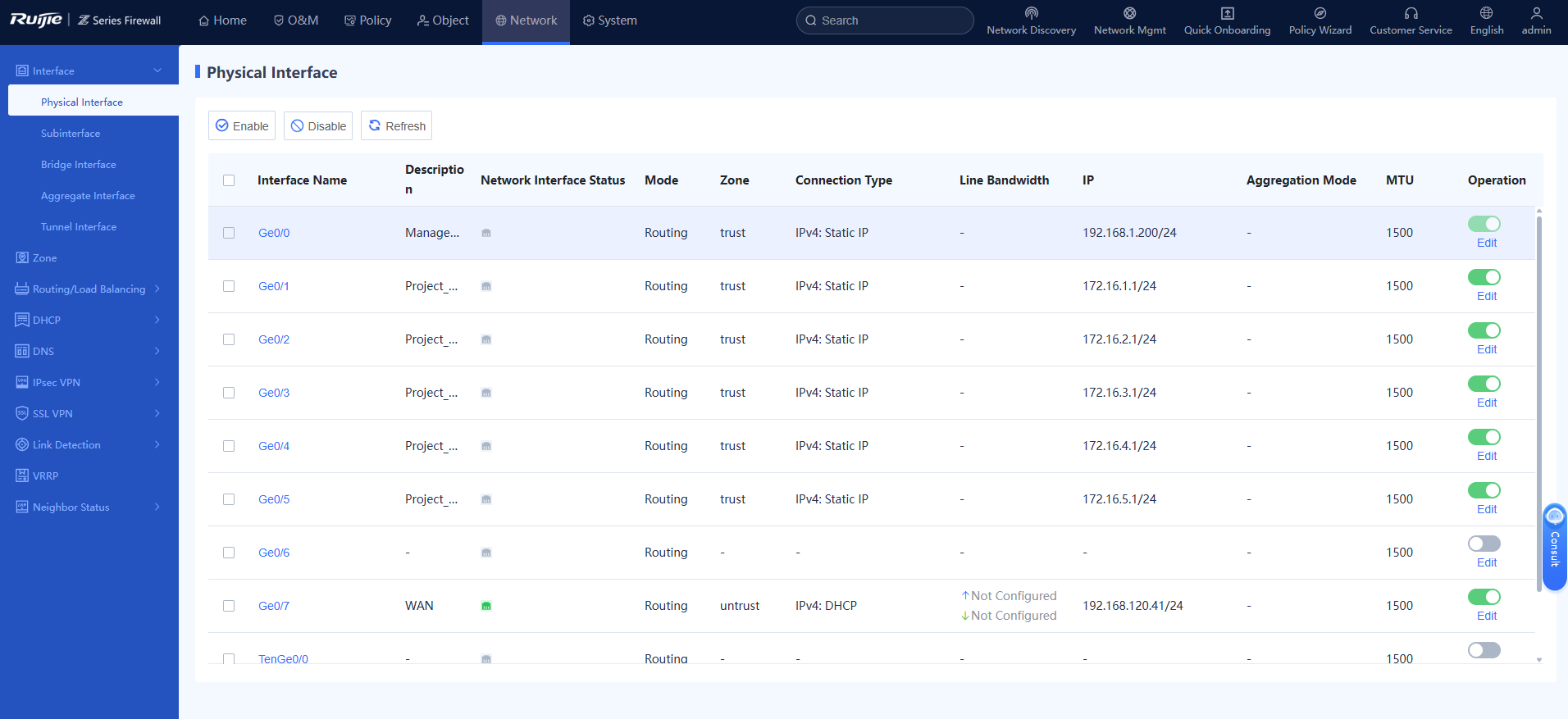Open the Network Mgmt icon
This screenshot has height=719, width=1568.
pos(1129,13)
